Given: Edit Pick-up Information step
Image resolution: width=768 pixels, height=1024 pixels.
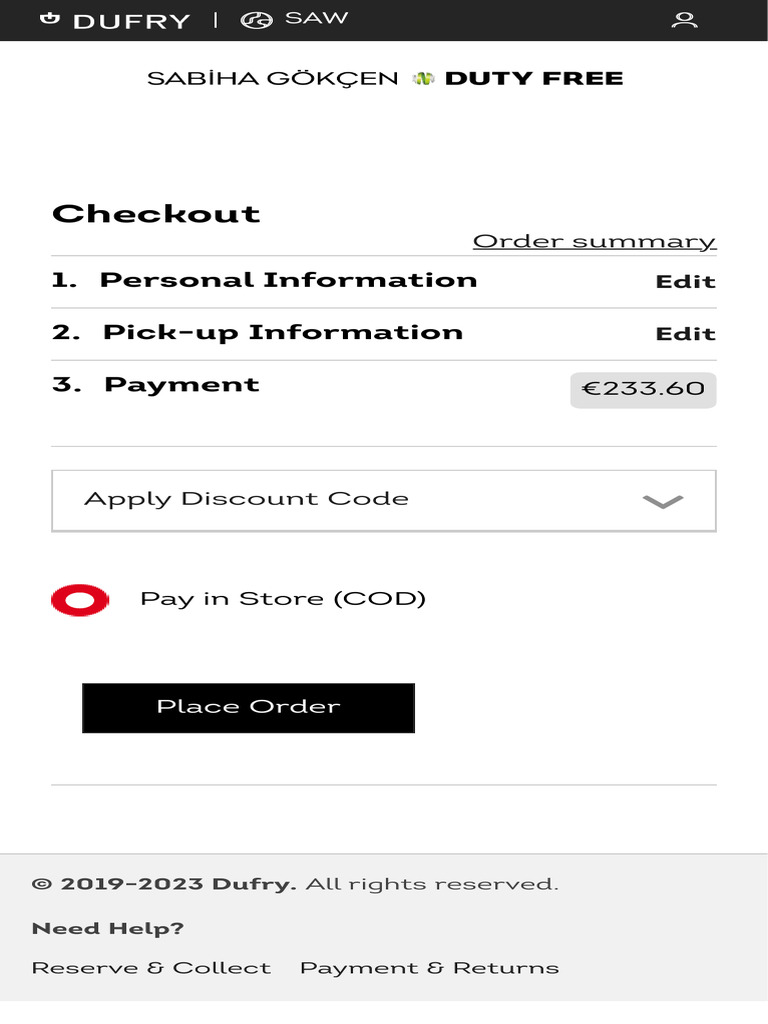Looking at the screenshot, I should click(x=685, y=334).
